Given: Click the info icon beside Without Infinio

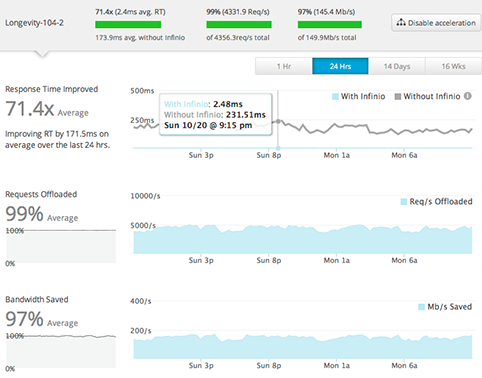Looking at the screenshot, I should (468, 96).
